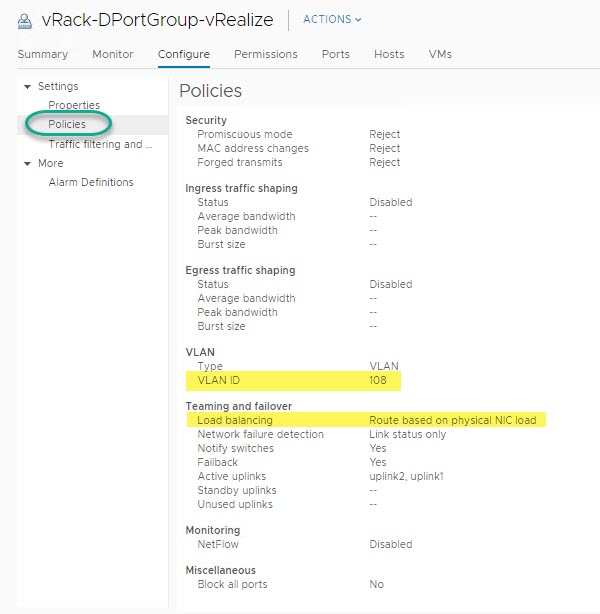Click the VLAN ID value 108
The height and width of the screenshot is (614, 600).
point(379,381)
